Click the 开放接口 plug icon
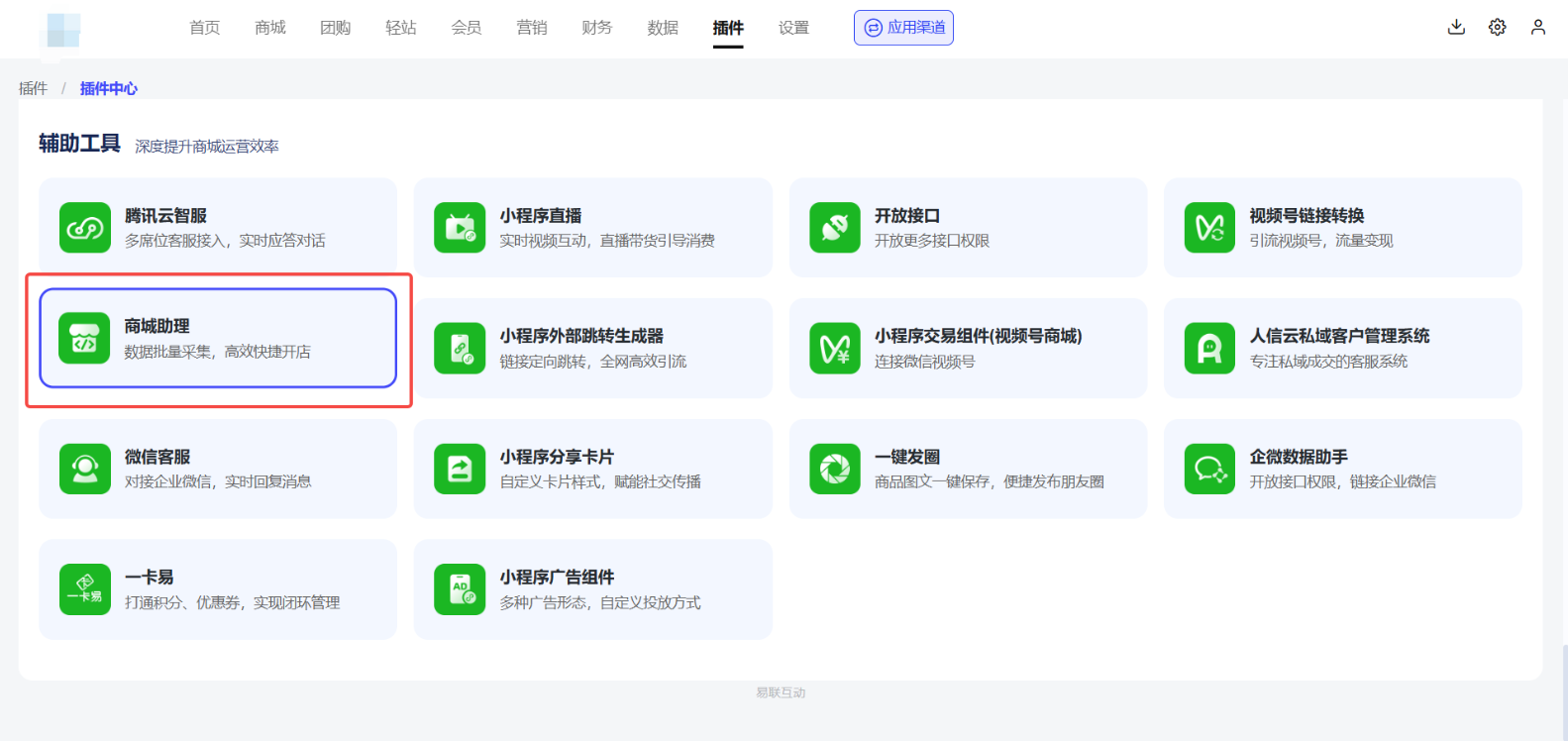Screen dimensions: 1568x741 (x=834, y=228)
